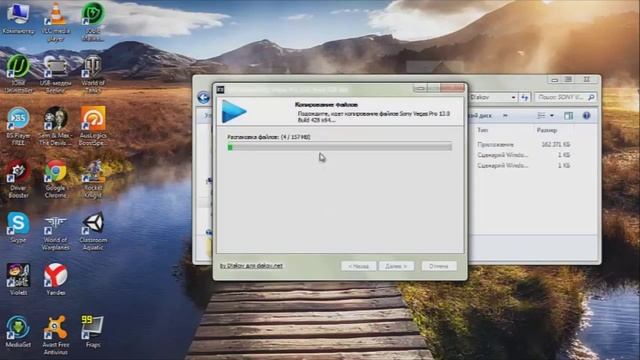This screenshot has height=360, width=640.
Task: Click Explorer's change view icon
Action: click(x=541, y=116)
